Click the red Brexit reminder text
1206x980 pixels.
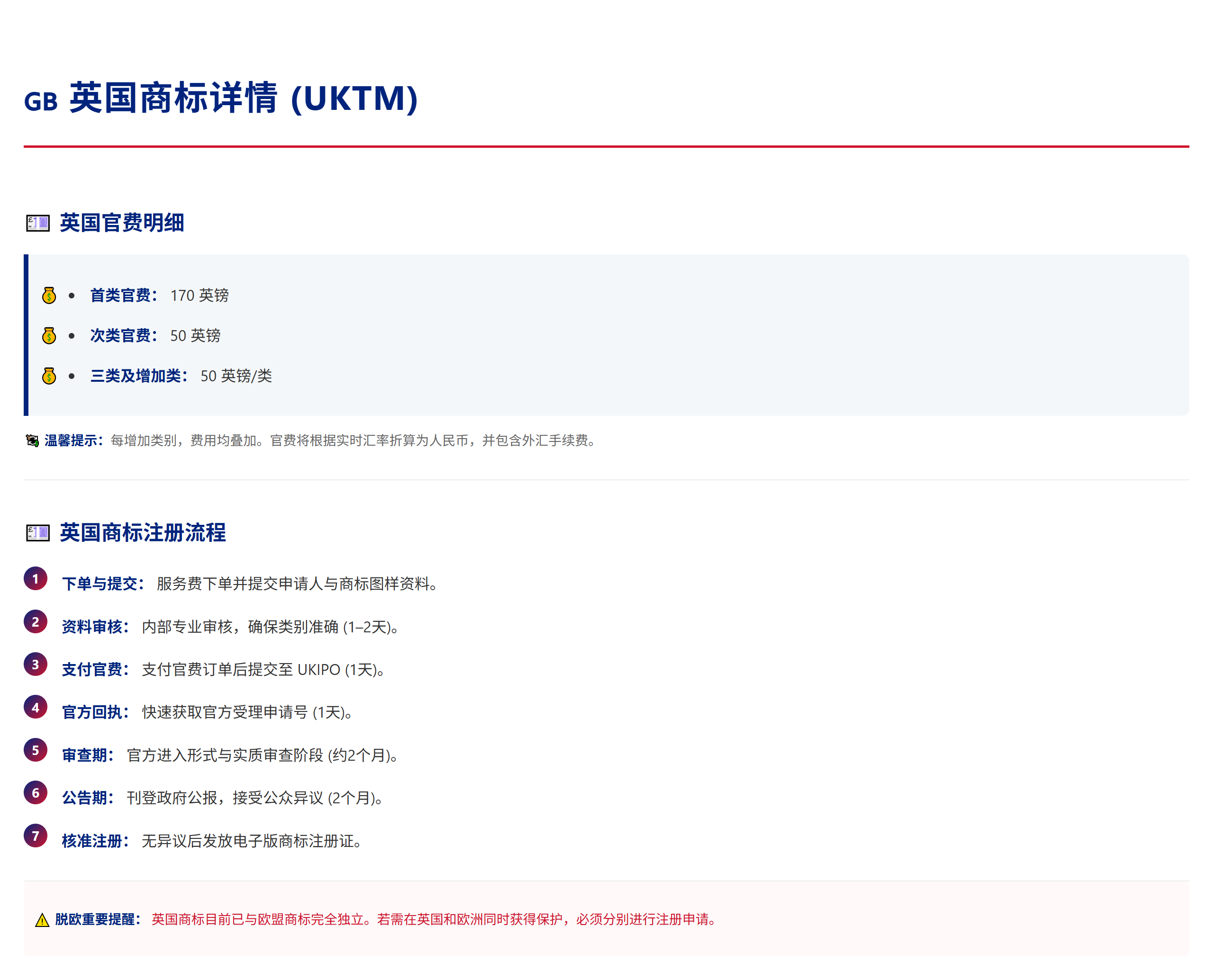435,920
